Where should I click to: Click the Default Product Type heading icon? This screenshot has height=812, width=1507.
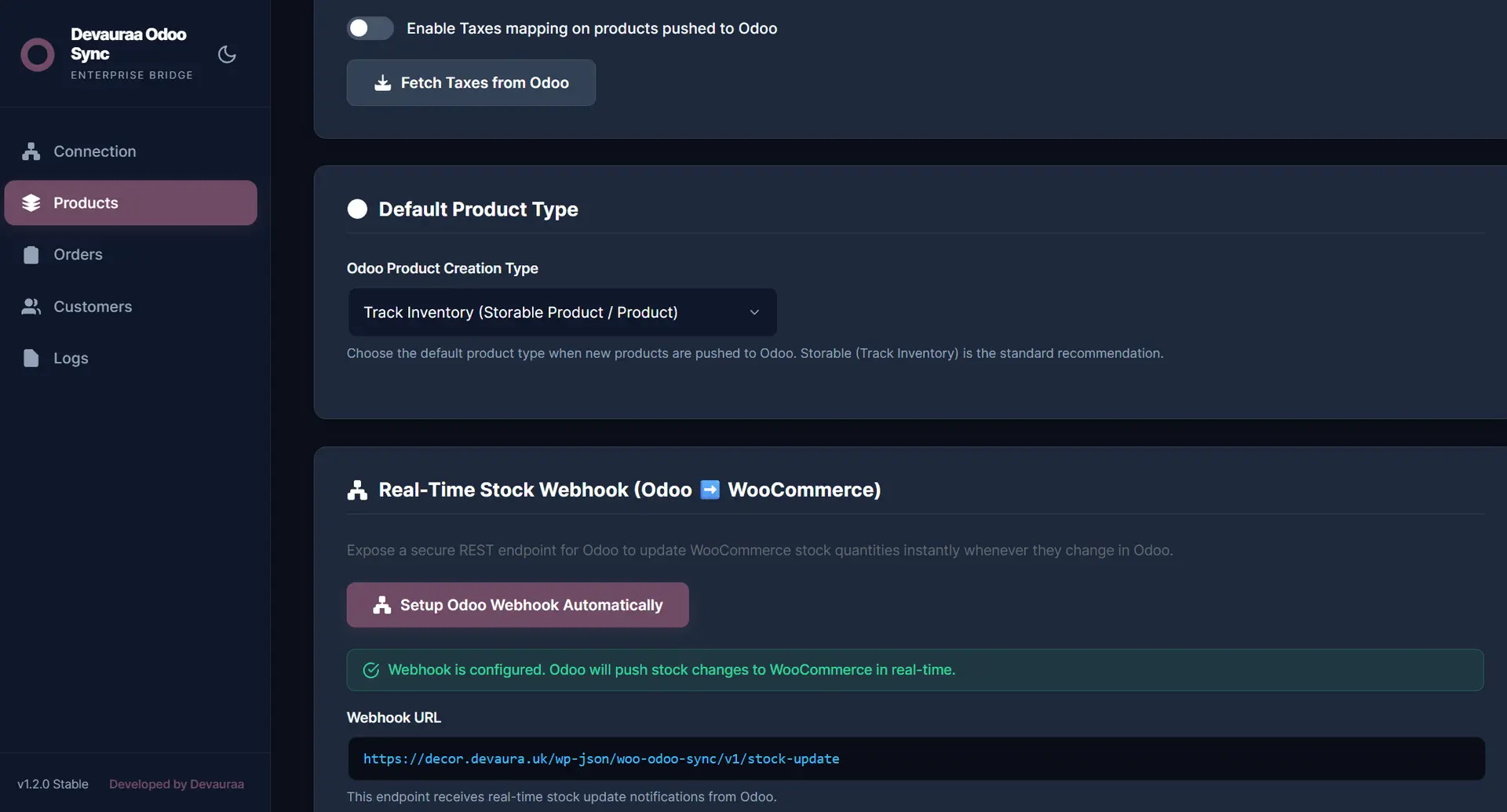(357, 209)
